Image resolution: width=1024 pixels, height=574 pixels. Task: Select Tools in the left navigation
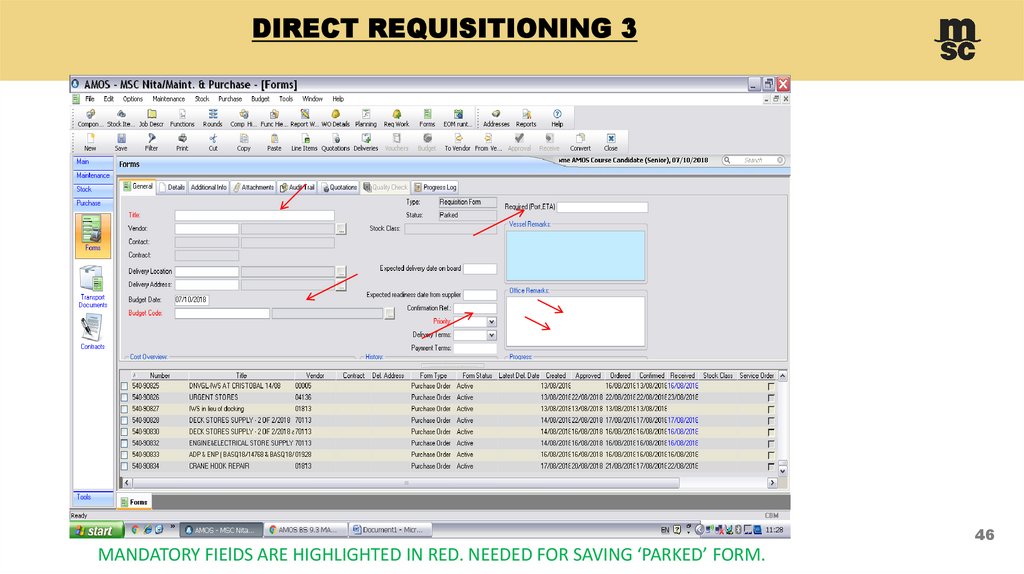pos(92,498)
